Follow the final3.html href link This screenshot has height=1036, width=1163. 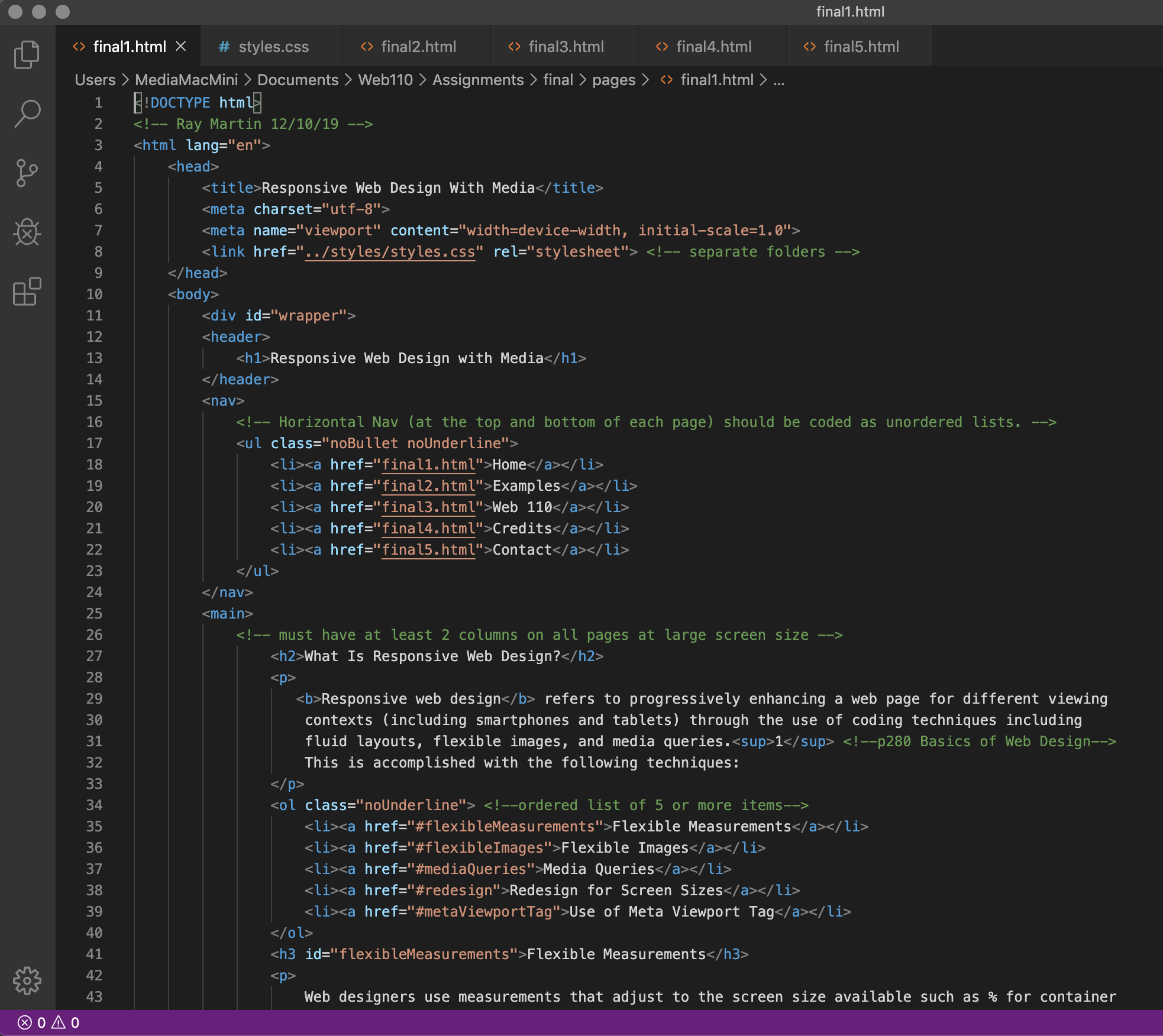[428, 507]
